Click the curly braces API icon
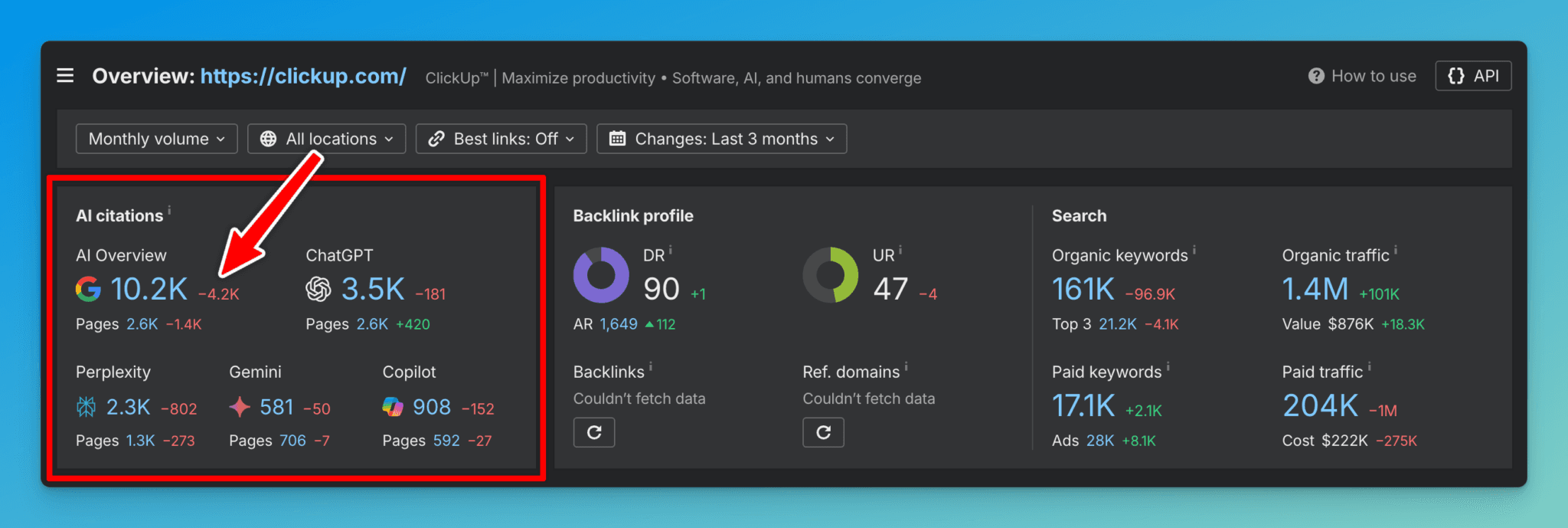 pyautogui.click(x=1456, y=76)
